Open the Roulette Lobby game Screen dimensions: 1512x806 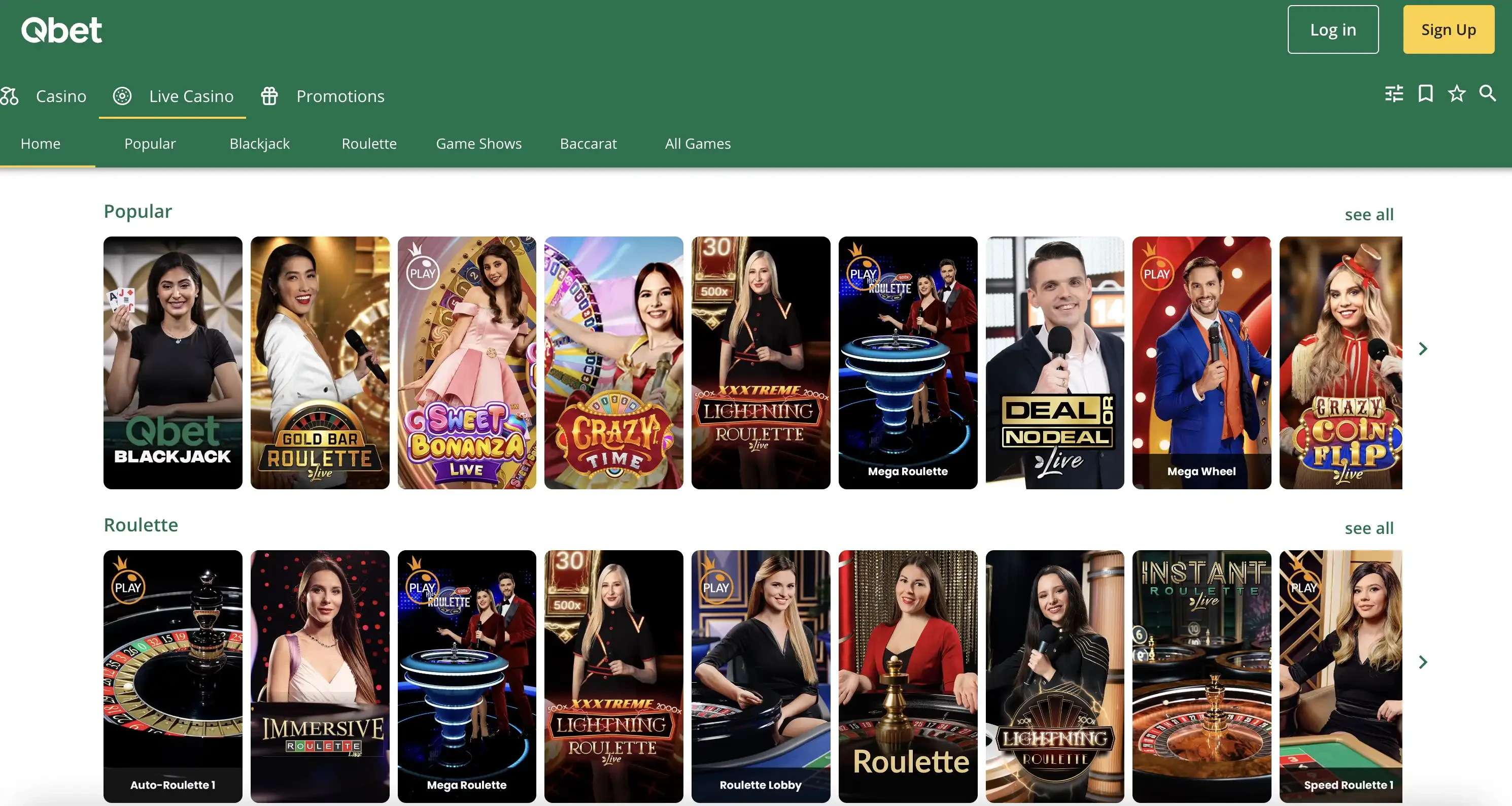pos(761,676)
